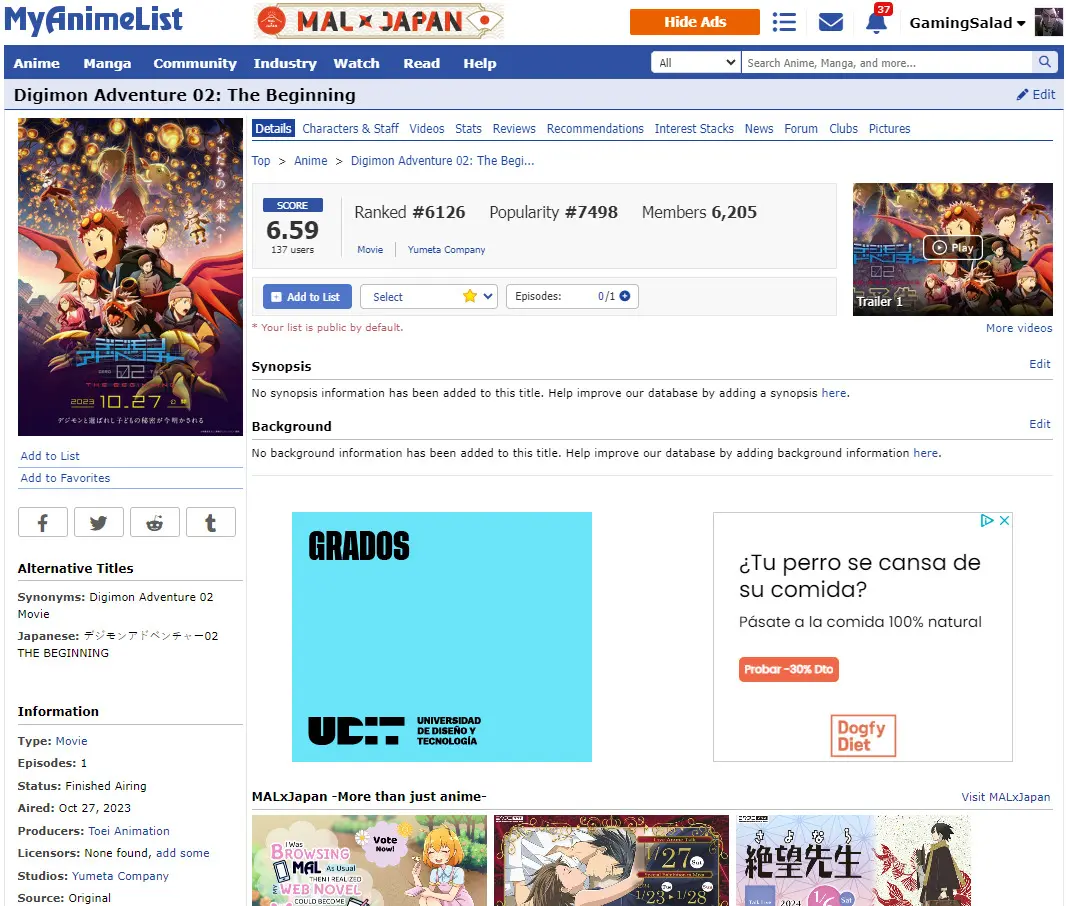This screenshot has height=906, width=1066.
Task: Open the Anime menu
Action: (37, 63)
